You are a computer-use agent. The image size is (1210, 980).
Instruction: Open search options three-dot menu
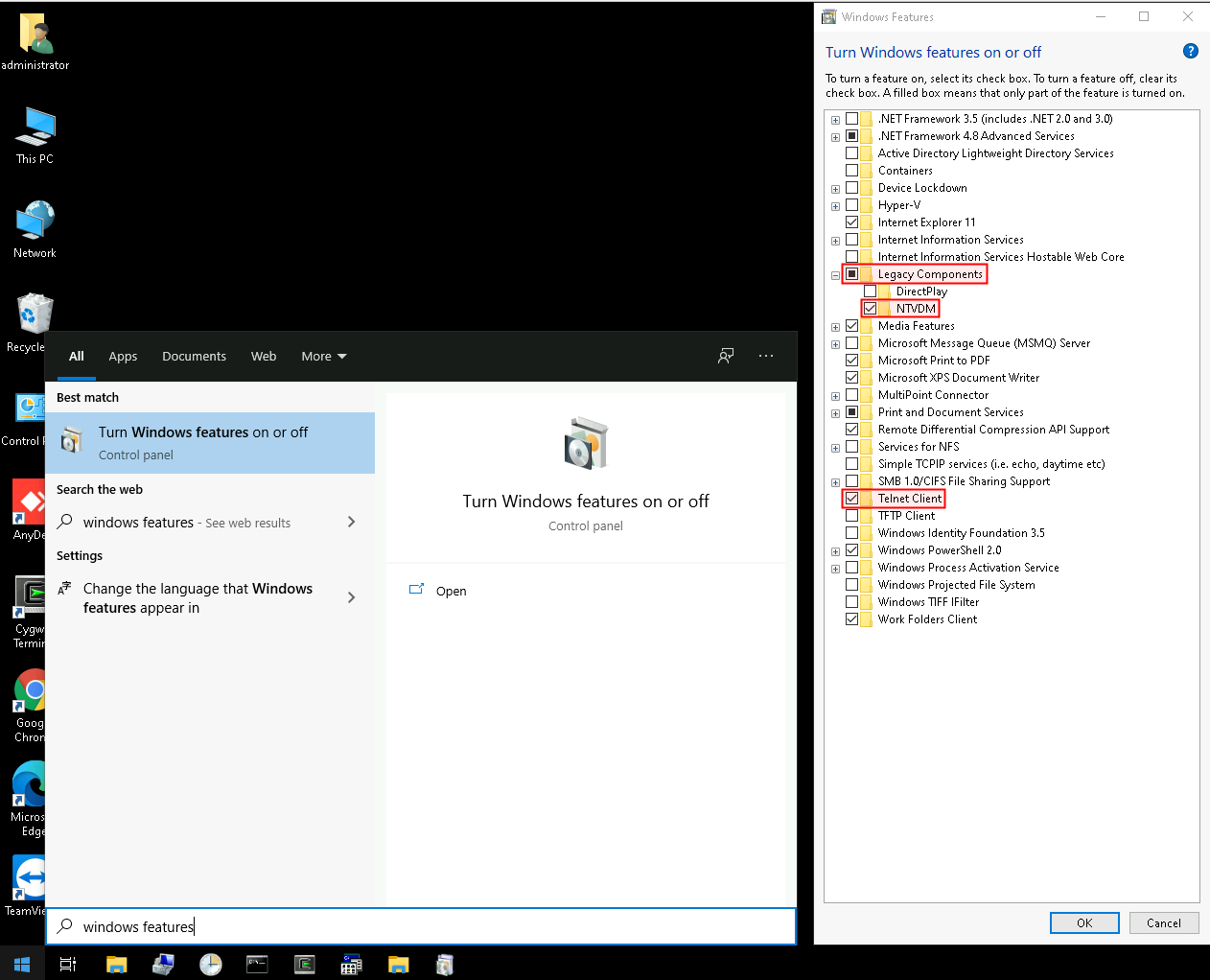coord(765,356)
